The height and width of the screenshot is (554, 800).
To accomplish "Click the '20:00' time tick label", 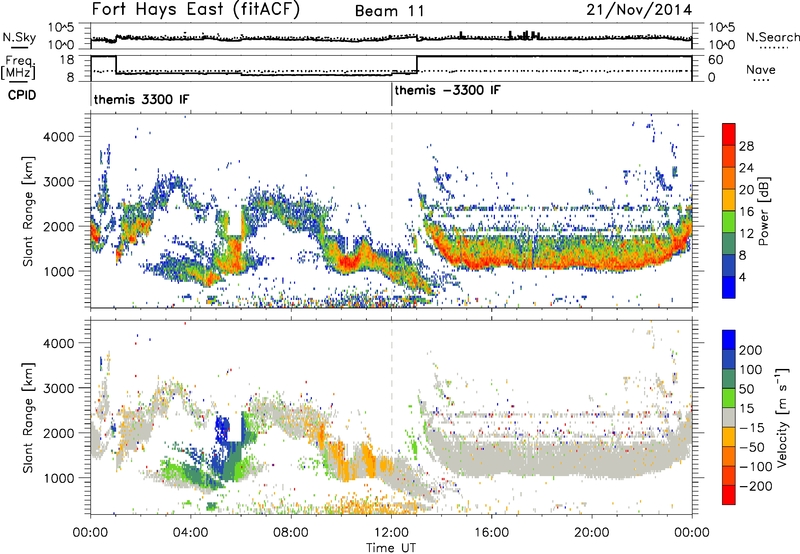I will click(x=592, y=533).
